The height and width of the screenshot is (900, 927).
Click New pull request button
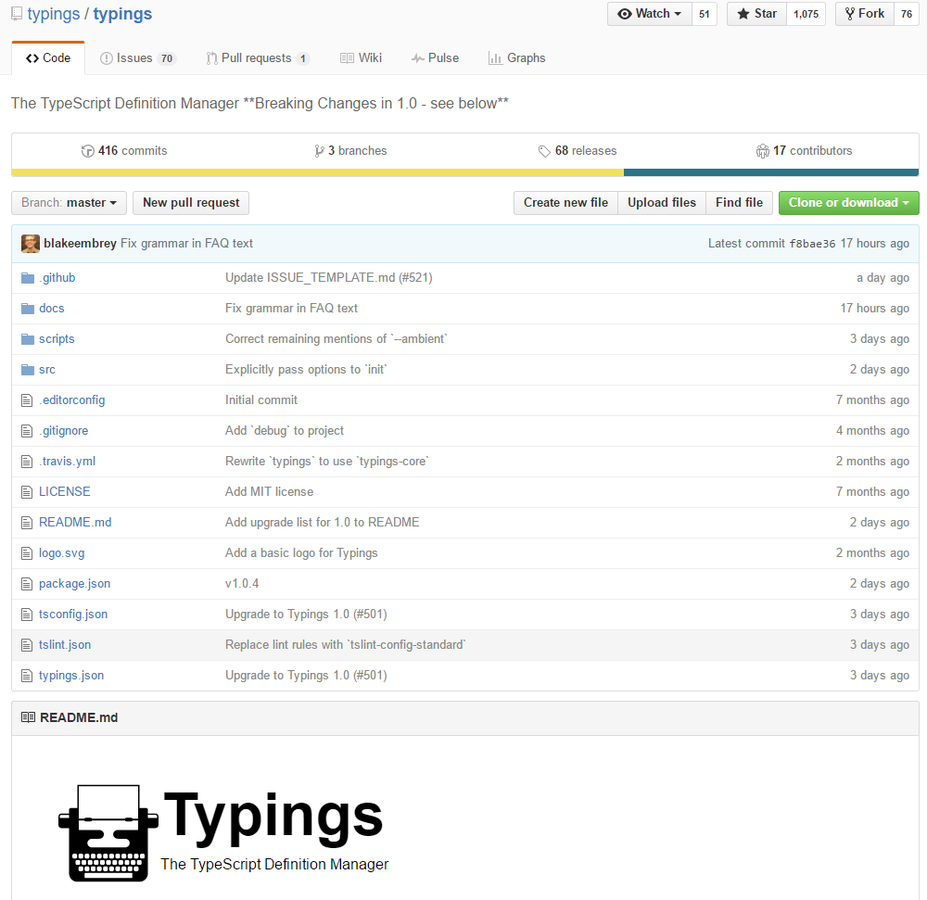point(191,203)
